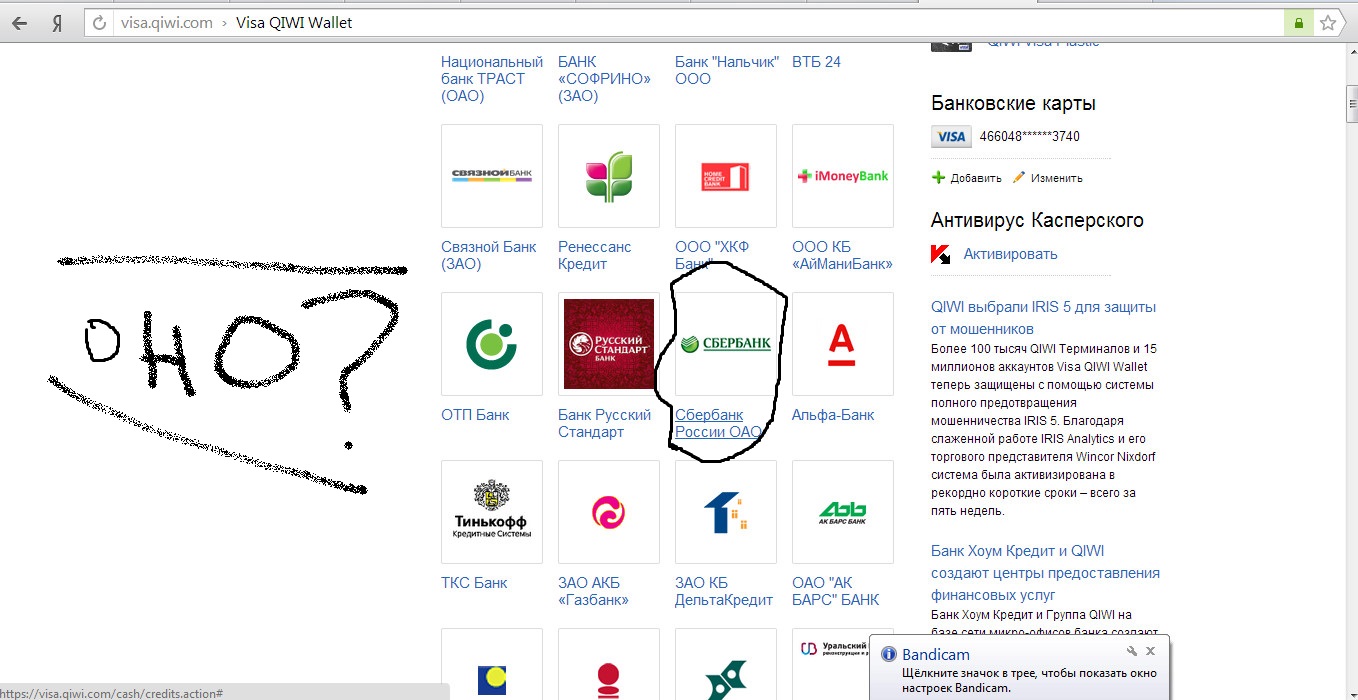Open Home Credit Bank logo tile
1358x700 pixels.
click(x=726, y=176)
